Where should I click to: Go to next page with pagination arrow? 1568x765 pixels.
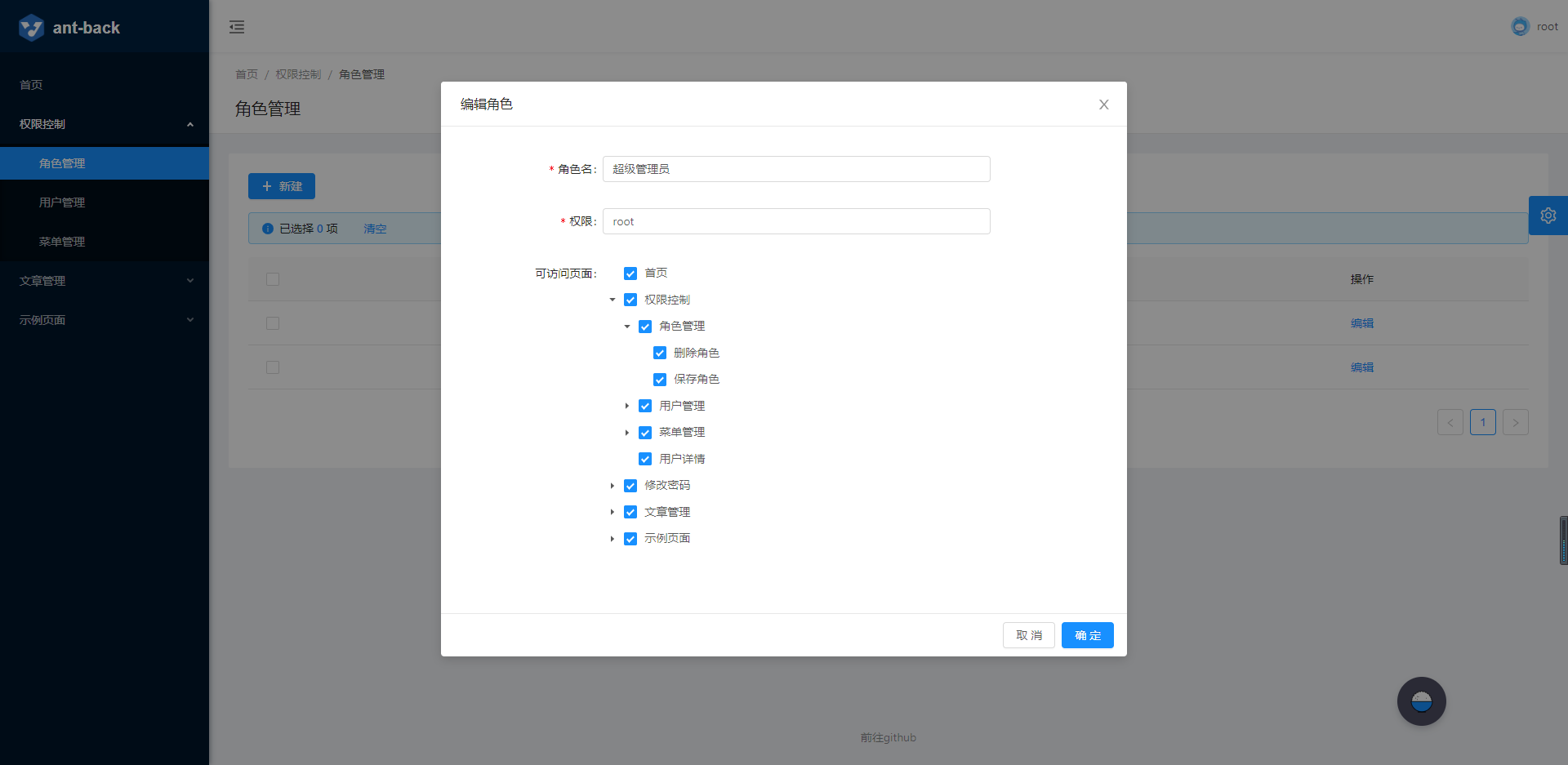click(x=1515, y=422)
